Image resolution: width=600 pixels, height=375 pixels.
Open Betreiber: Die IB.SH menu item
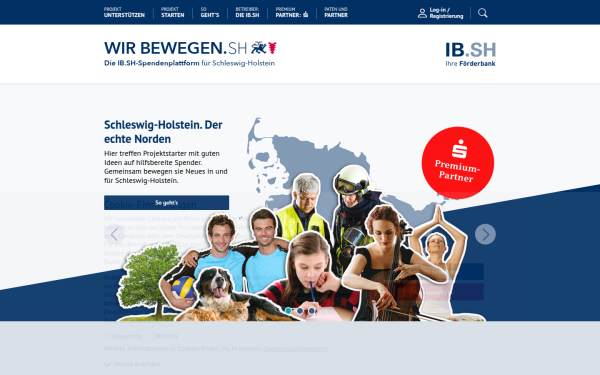pos(247,12)
